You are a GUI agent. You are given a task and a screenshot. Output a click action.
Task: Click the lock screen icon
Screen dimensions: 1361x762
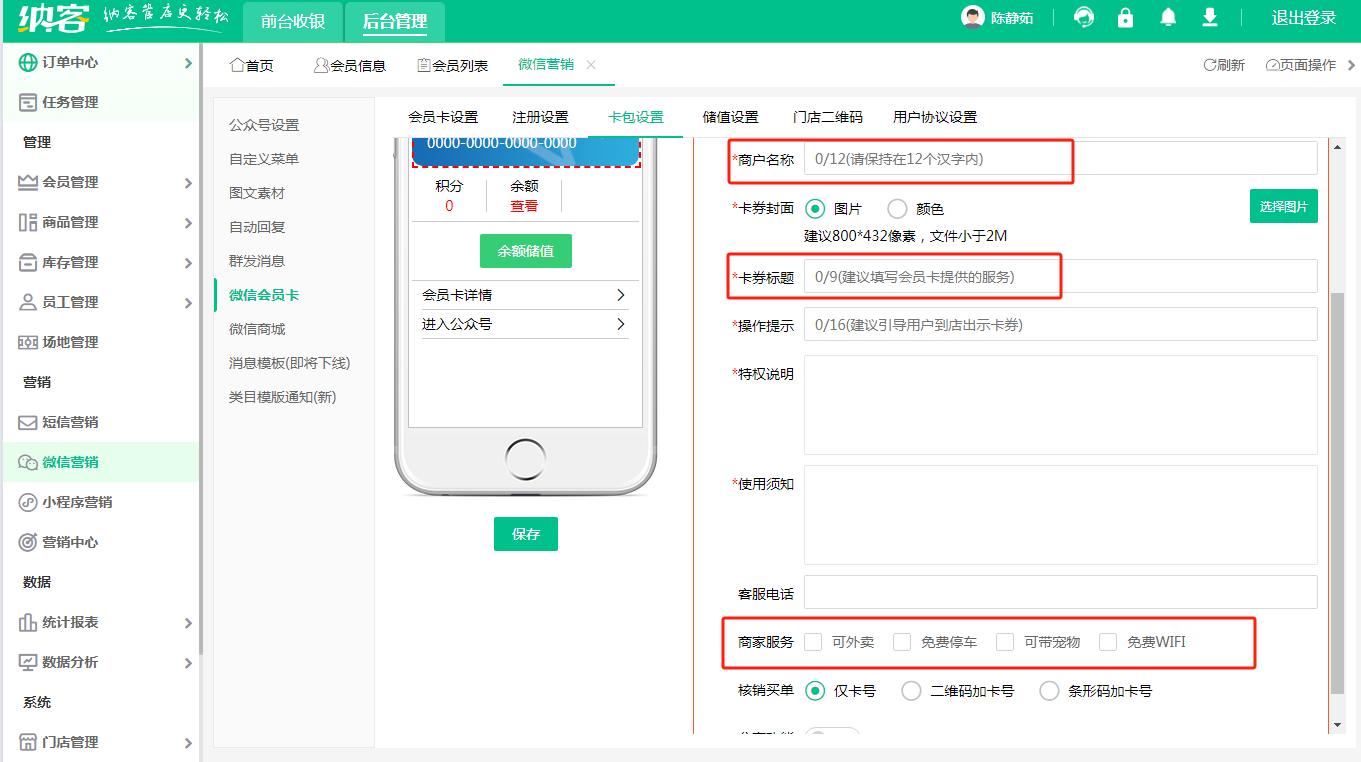tap(1126, 18)
